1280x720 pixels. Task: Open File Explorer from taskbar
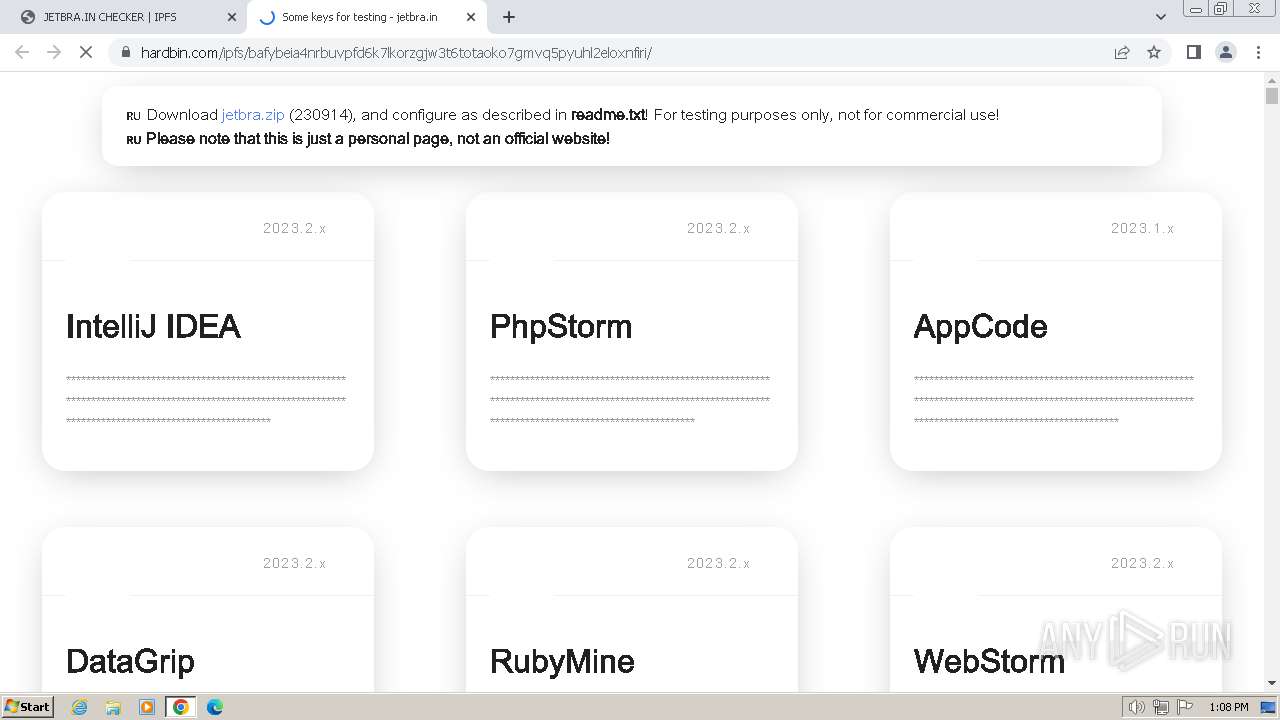click(x=113, y=707)
